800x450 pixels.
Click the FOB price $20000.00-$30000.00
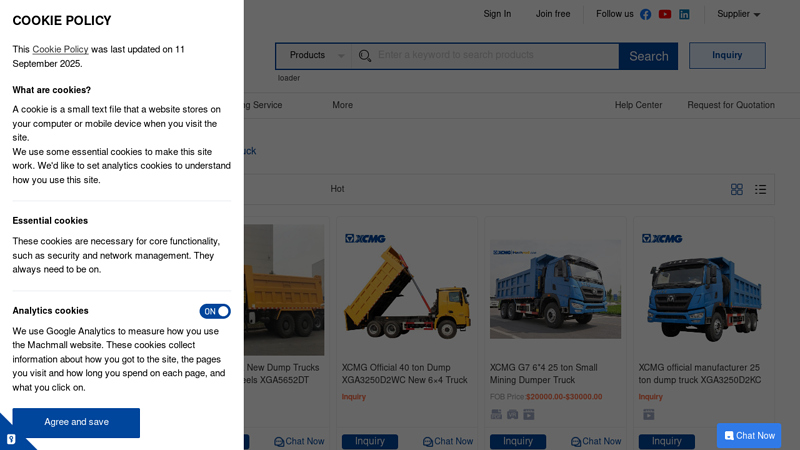coord(564,396)
